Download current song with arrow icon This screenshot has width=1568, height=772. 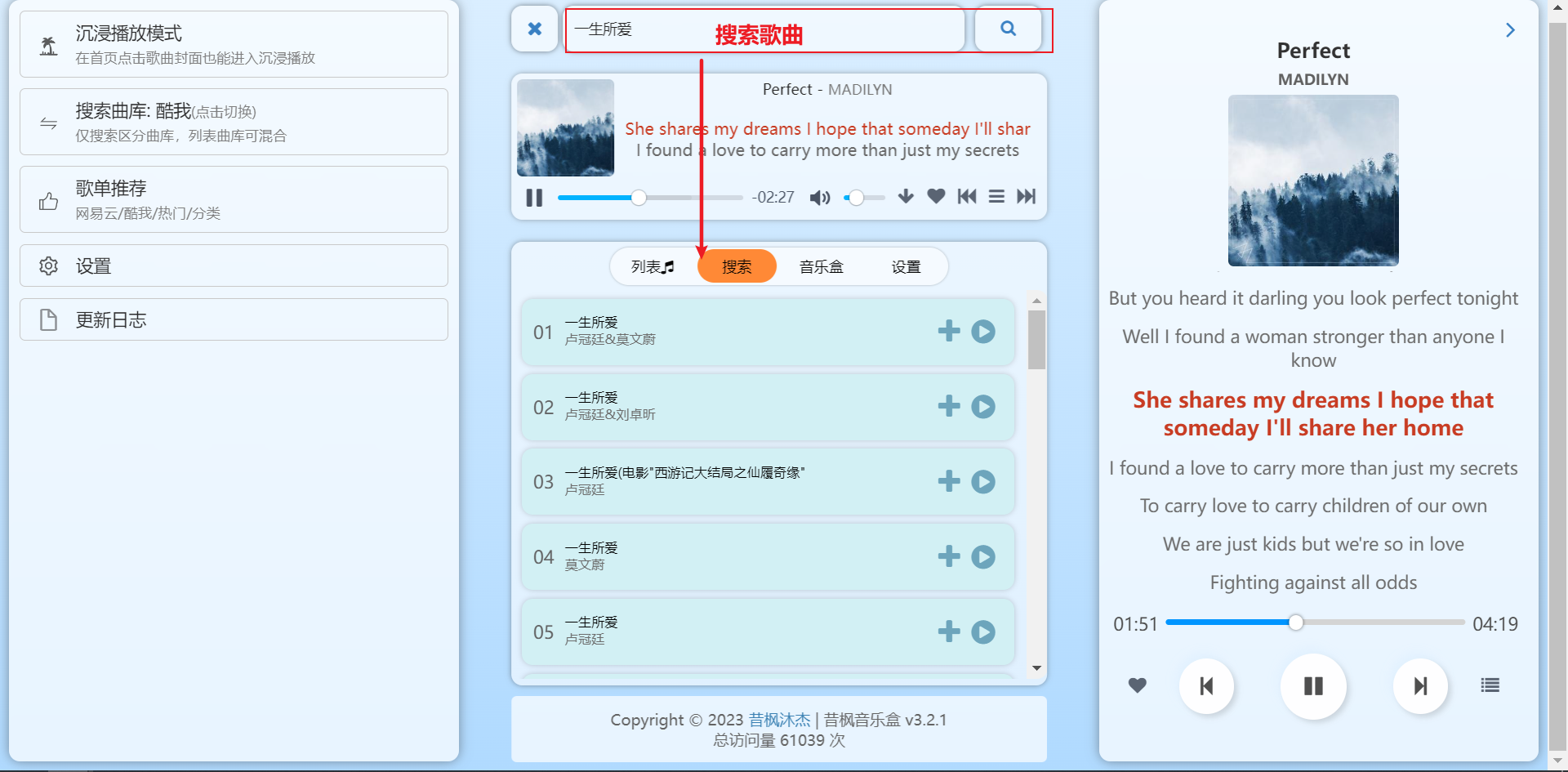(x=906, y=196)
